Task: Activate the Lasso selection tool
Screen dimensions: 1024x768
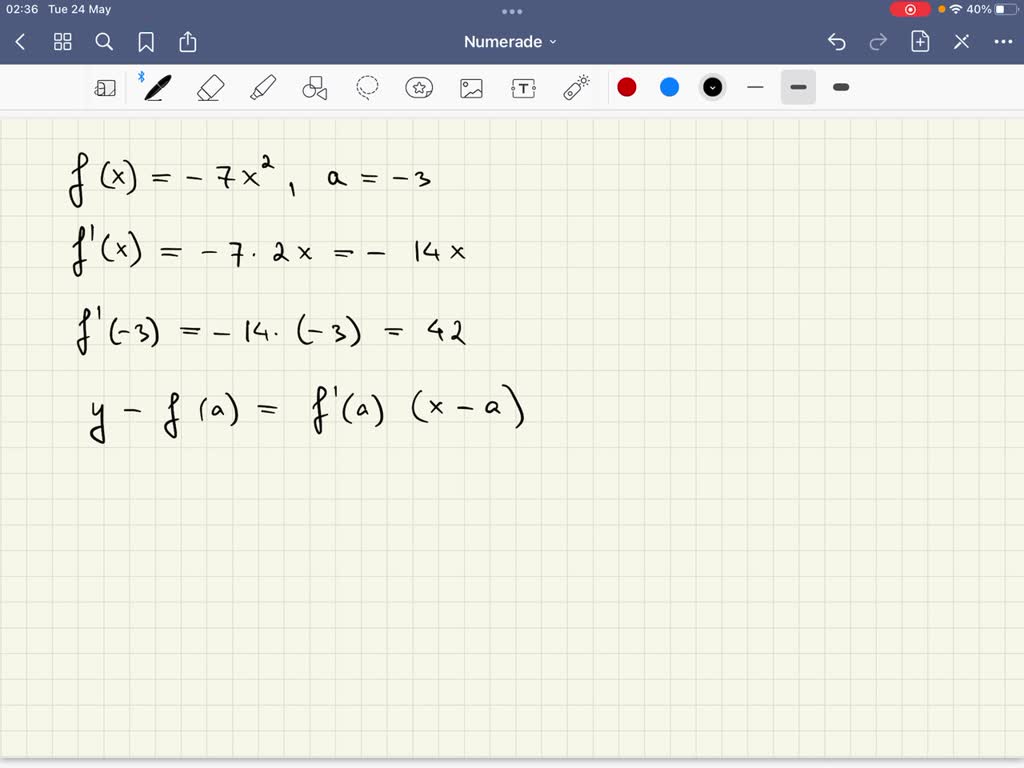Action: [x=367, y=87]
